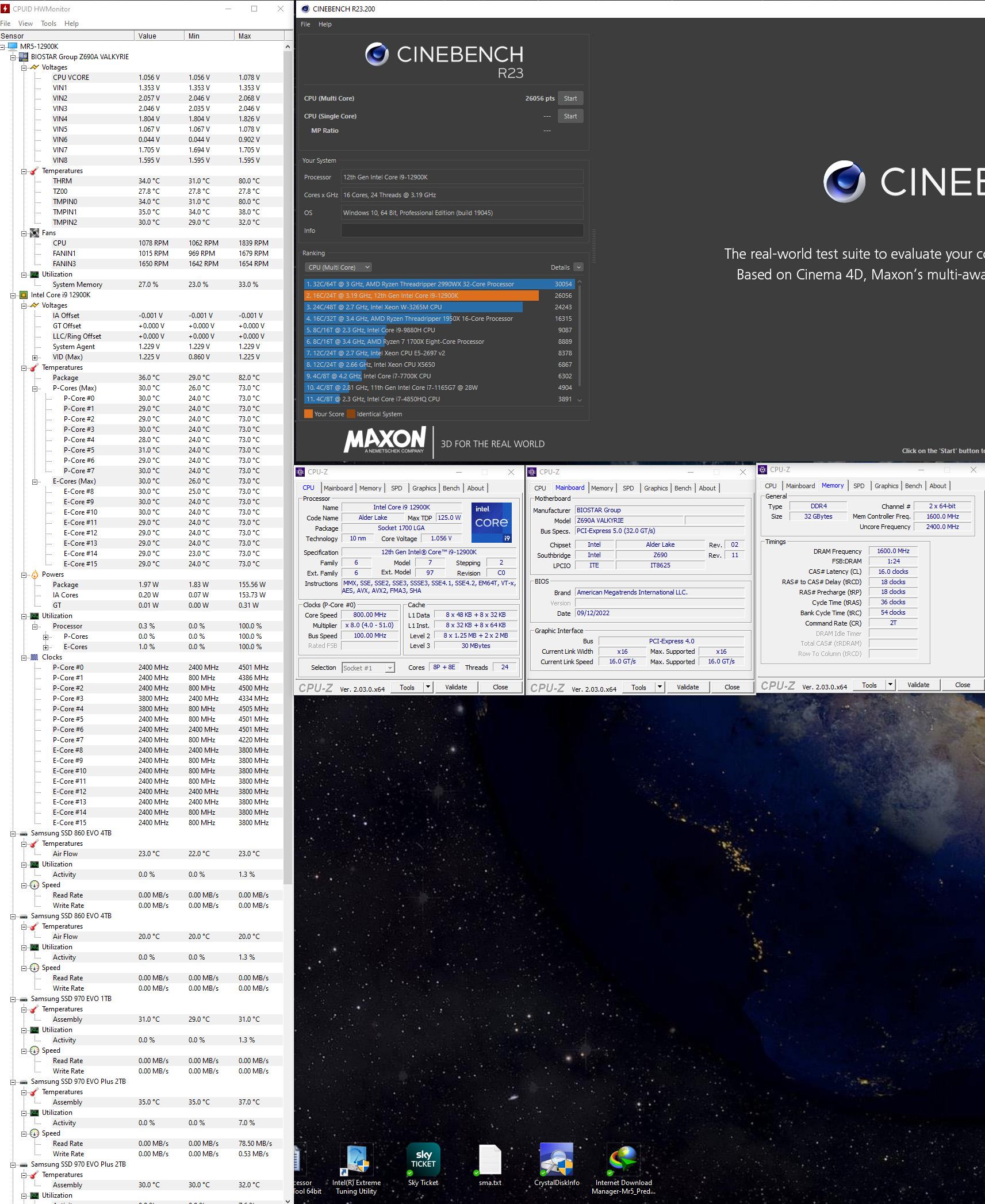Expand E-Cores under Processor utilization
The width and height of the screenshot is (985, 1204).
[x=46, y=647]
